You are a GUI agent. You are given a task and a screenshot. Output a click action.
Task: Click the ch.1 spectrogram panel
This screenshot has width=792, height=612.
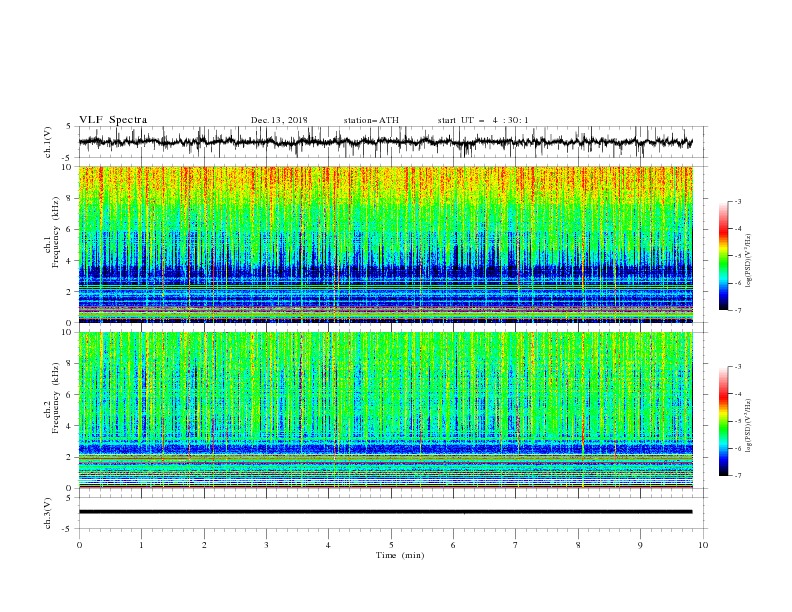pos(386,244)
